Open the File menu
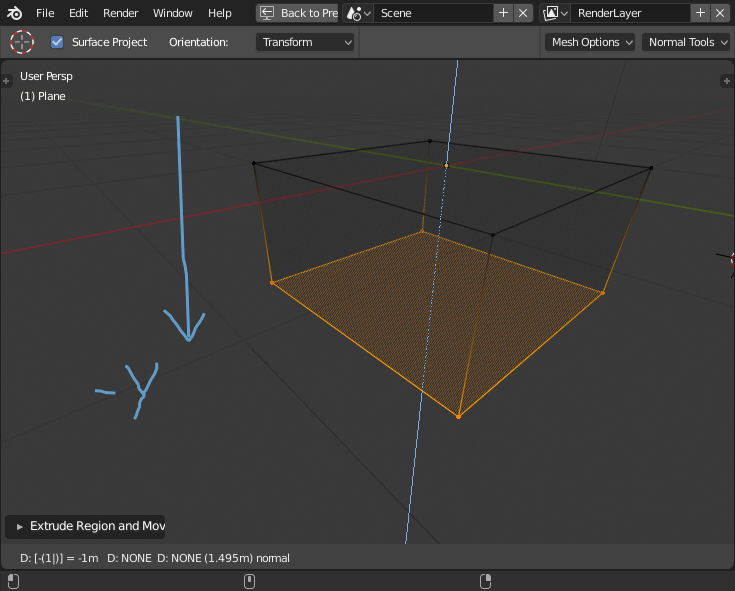Image resolution: width=735 pixels, height=591 pixels. pyautogui.click(x=45, y=13)
